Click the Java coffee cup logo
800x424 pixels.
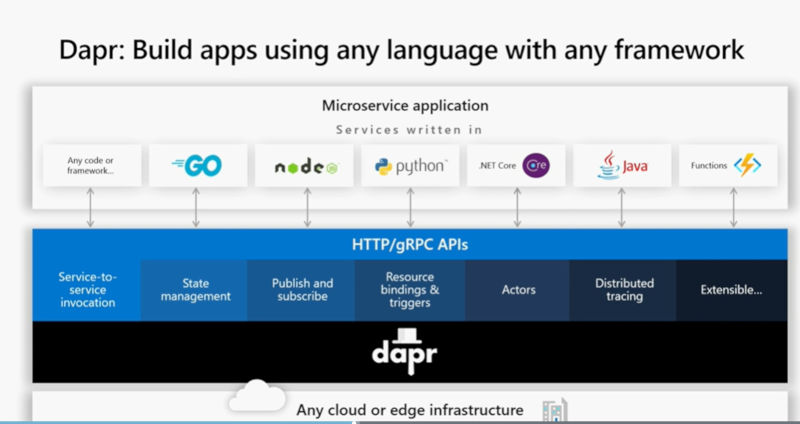608,165
